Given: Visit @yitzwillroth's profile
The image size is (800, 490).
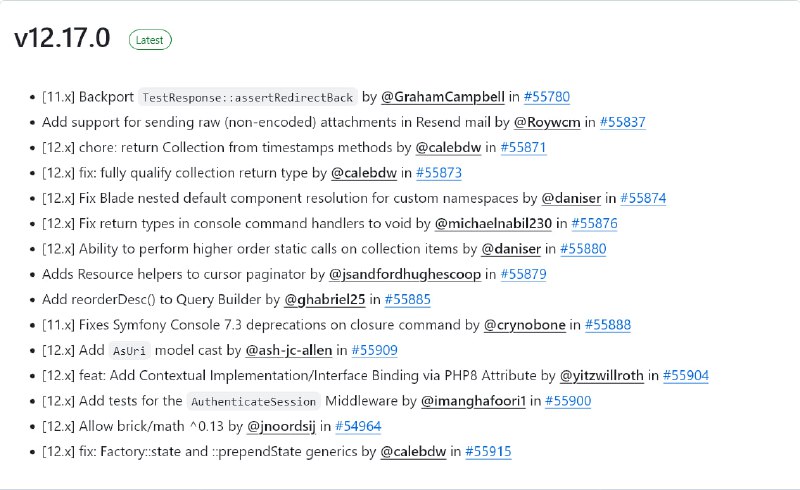Looking at the screenshot, I should pos(602,376).
